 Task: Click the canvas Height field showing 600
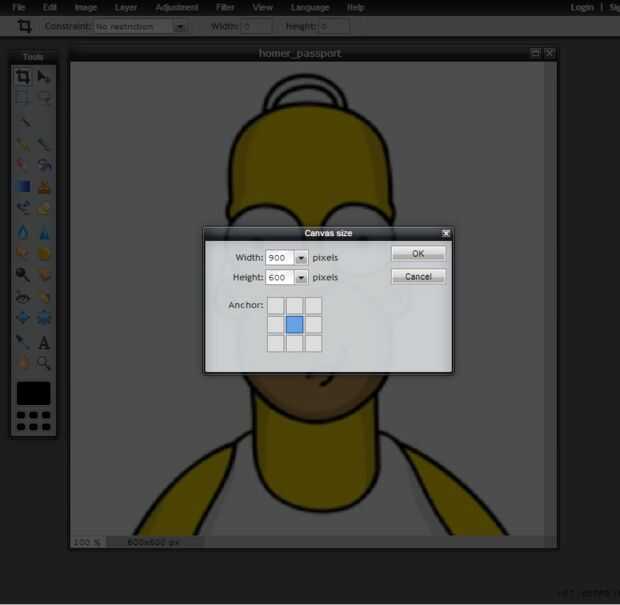[280, 278]
